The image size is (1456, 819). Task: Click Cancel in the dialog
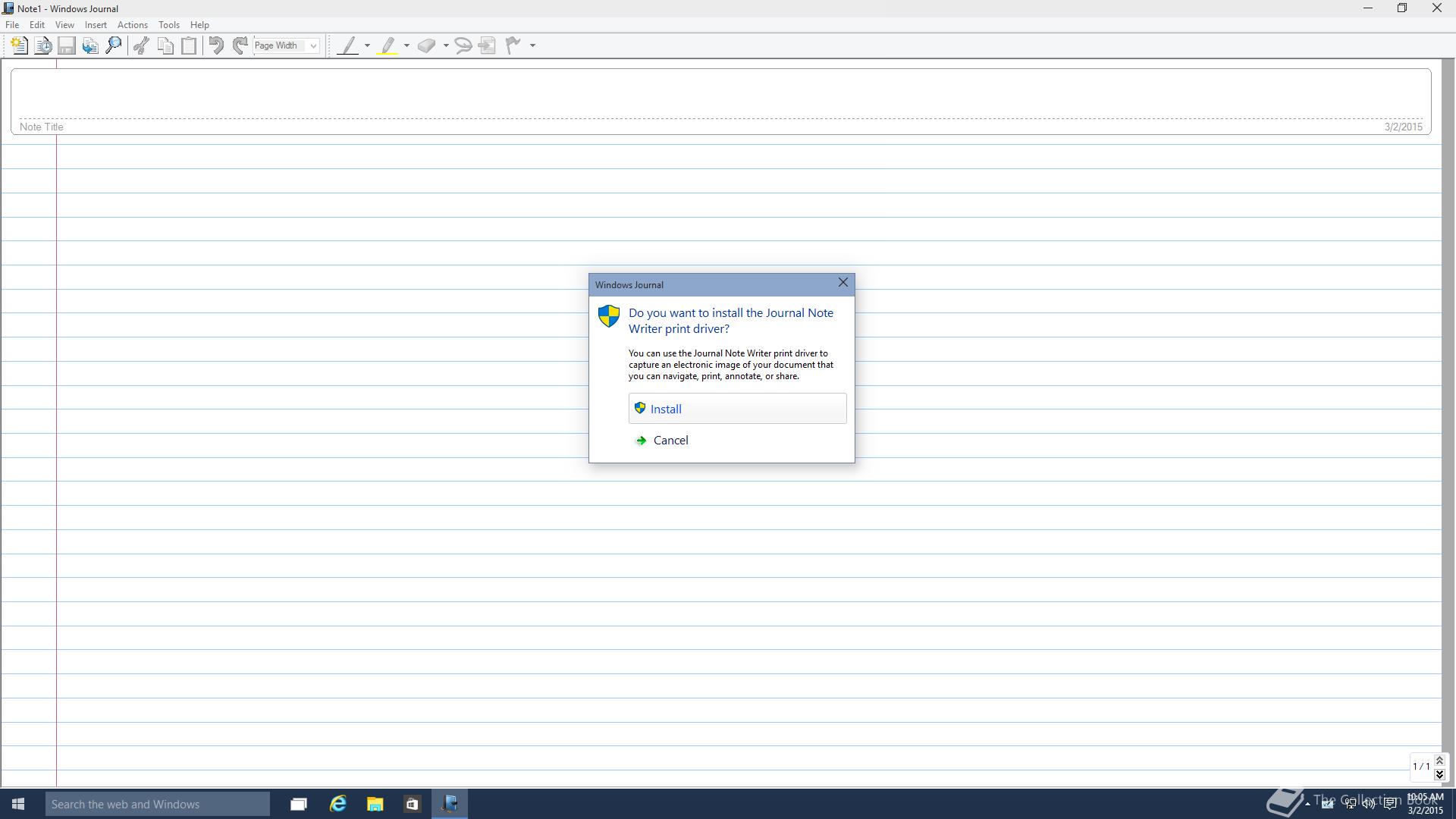click(x=670, y=441)
